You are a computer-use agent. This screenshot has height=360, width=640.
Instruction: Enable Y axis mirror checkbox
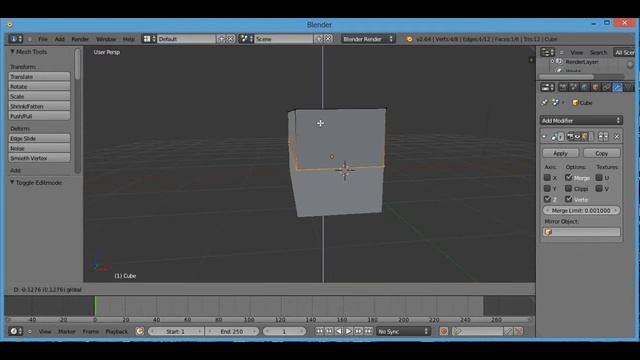tap(547, 189)
